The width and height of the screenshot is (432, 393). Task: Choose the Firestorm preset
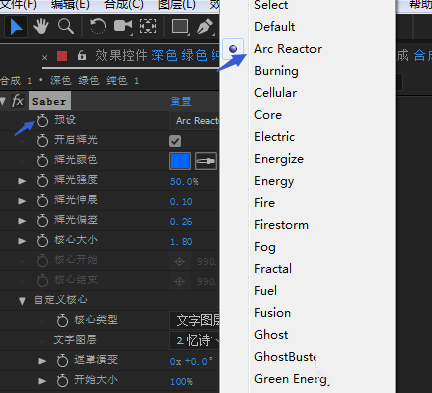[281, 225]
